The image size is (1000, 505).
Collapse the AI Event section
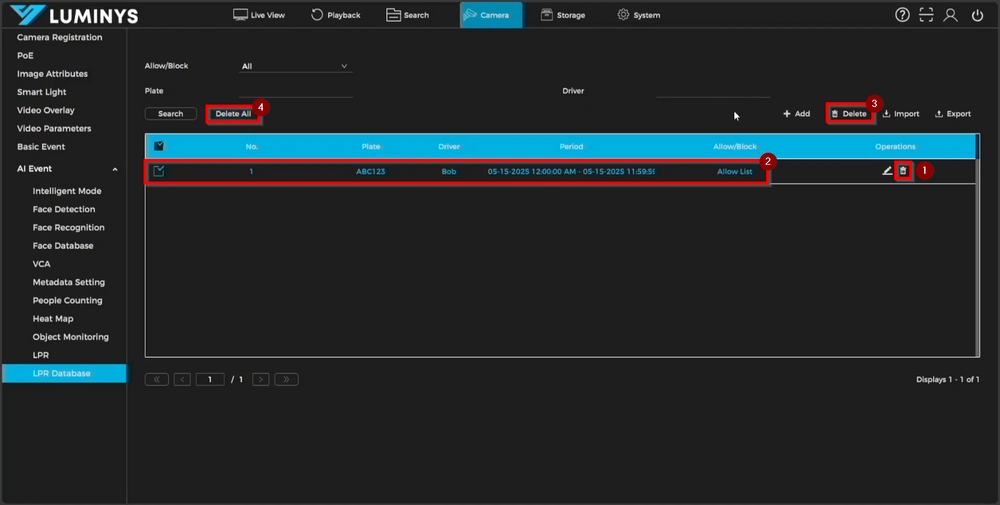point(114,169)
